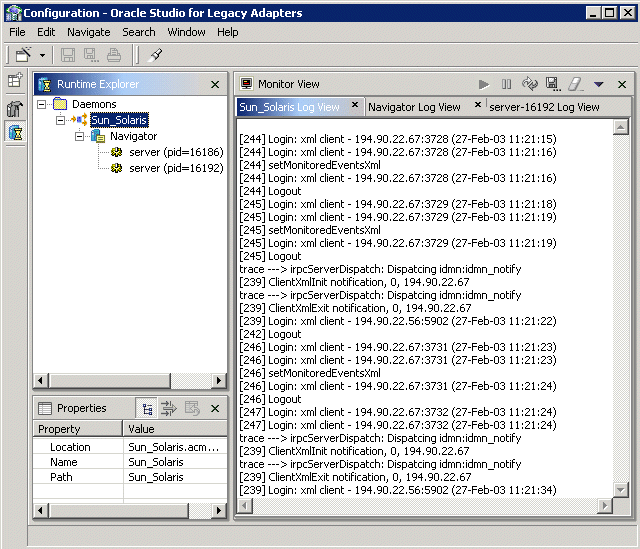Viewport: 640px width, 549px height.
Task: Click Runtime Explorer scroll left arrow
Action: pyautogui.click(x=40, y=381)
